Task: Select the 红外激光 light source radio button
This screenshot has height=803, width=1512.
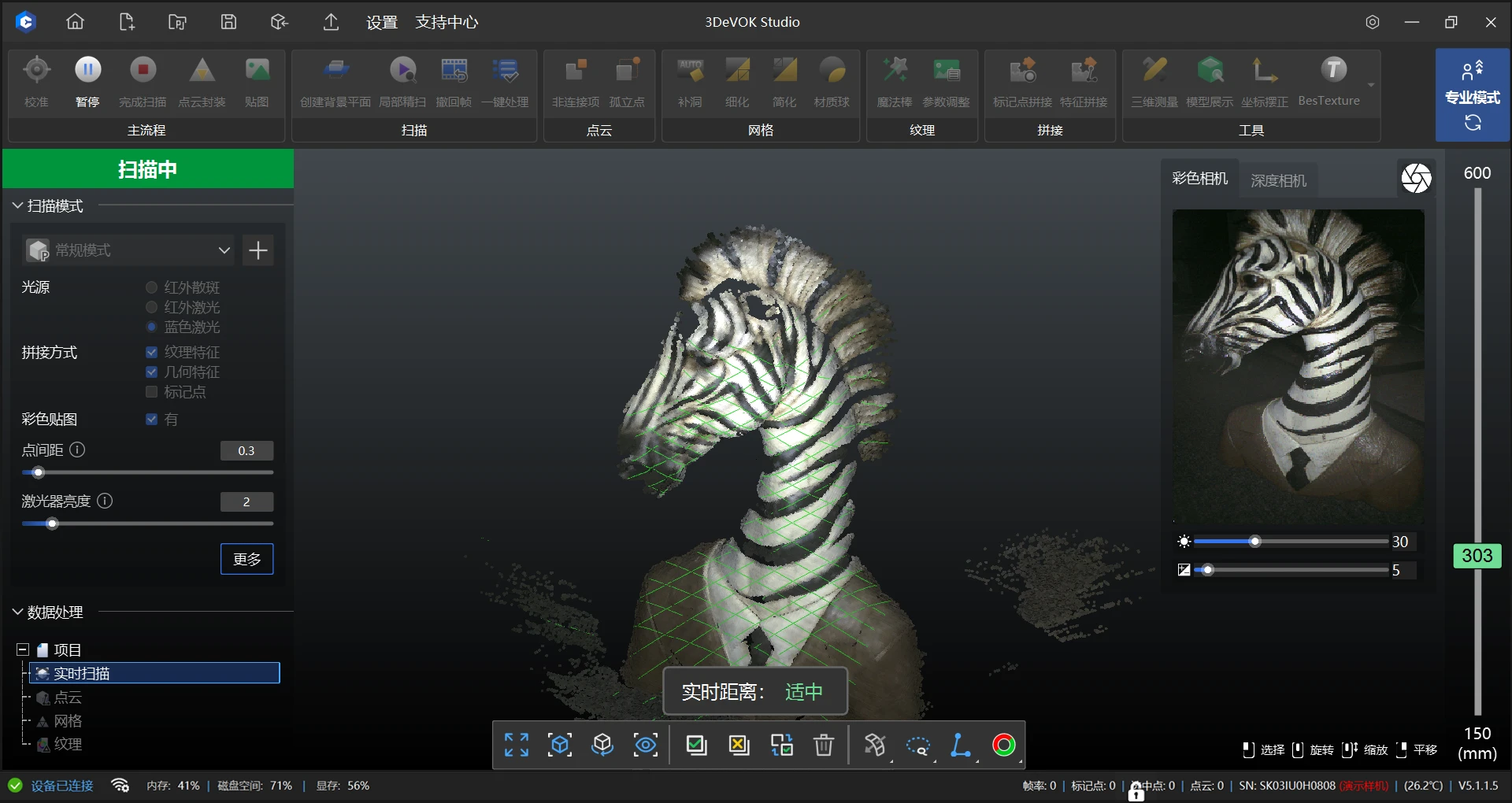Action: (x=152, y=307)
